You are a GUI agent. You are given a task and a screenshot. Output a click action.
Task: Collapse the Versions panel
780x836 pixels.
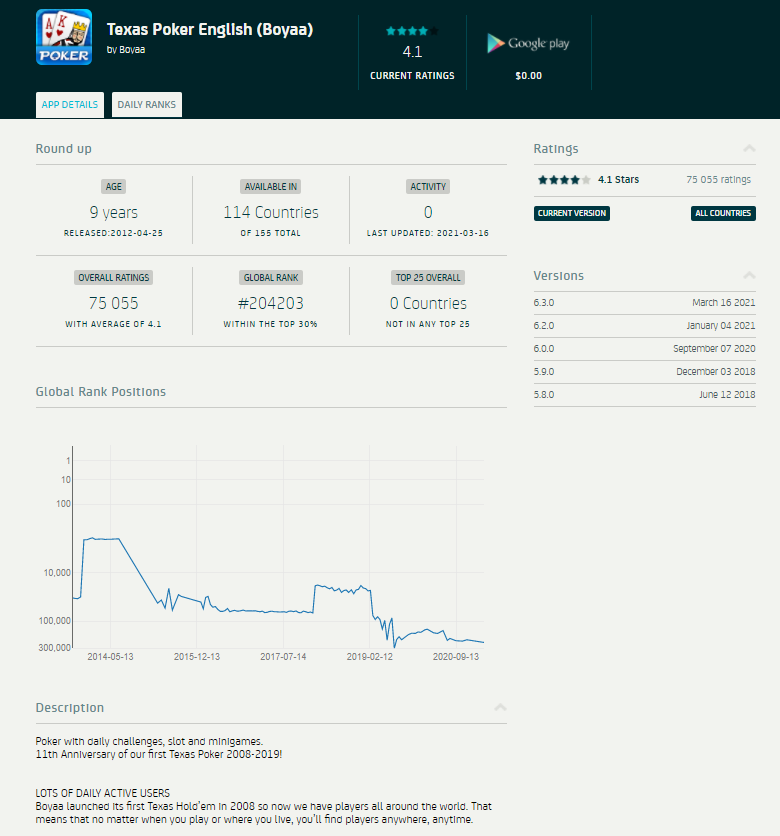pos(749,276)
